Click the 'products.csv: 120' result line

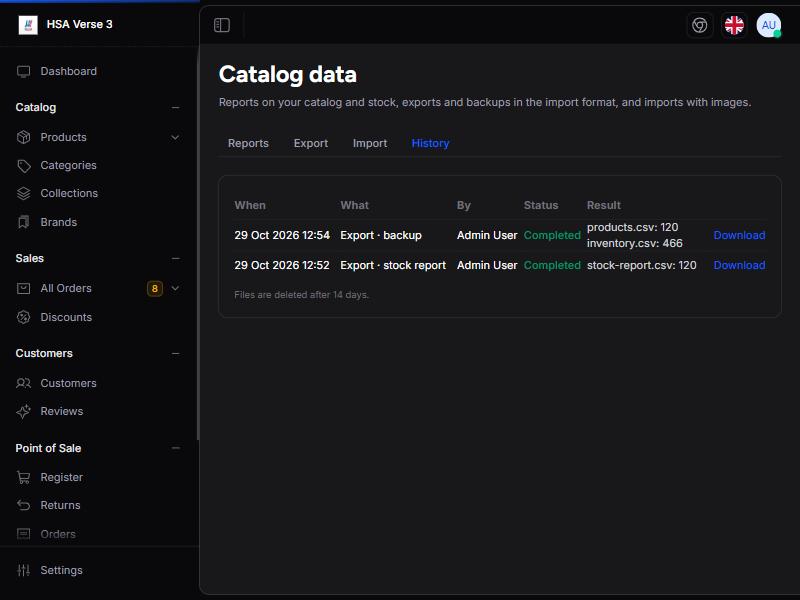point(633,227)
